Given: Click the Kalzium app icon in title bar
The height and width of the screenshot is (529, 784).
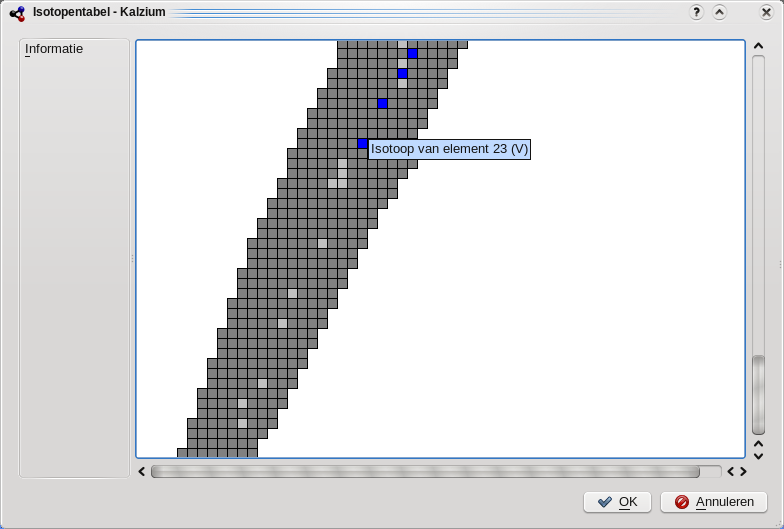Looking at the screenshot, I should 18,13.
